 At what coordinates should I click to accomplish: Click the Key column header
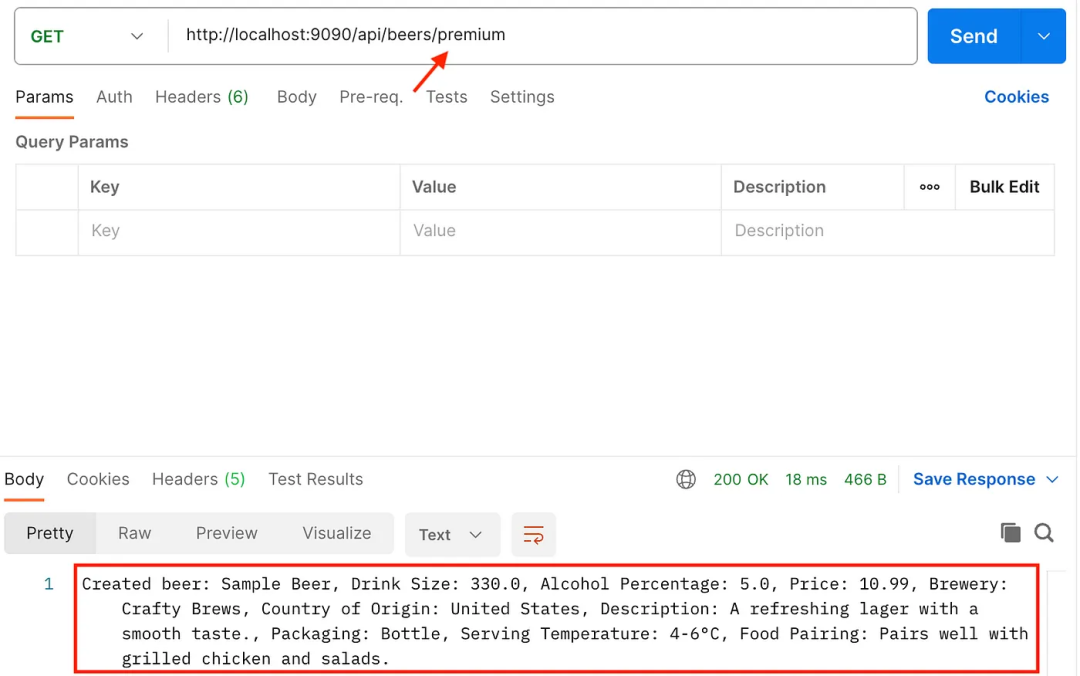click(105, 187)
